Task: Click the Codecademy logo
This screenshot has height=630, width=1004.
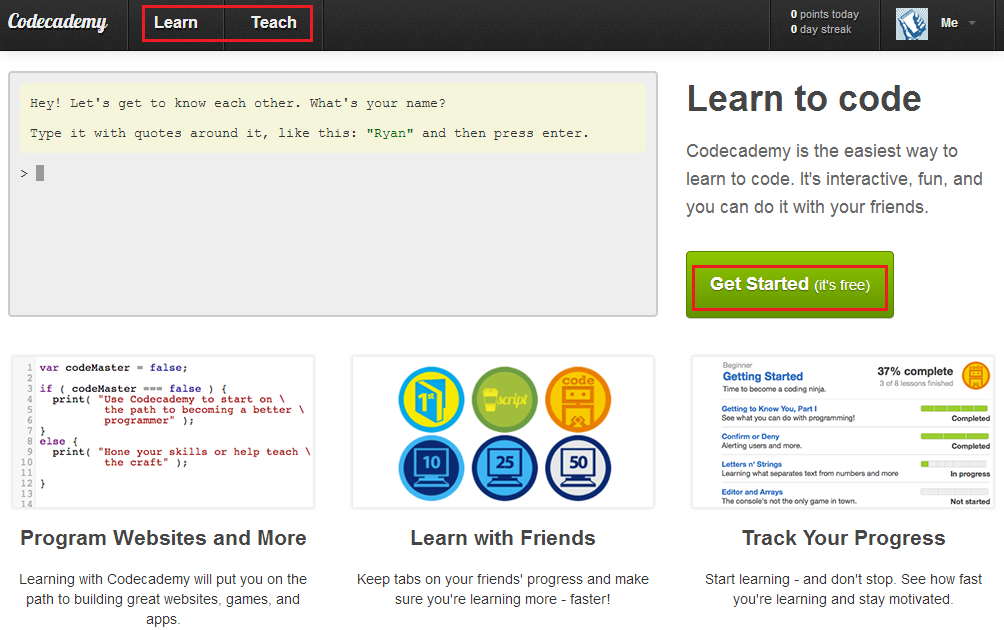Action: tap(58, 22)
